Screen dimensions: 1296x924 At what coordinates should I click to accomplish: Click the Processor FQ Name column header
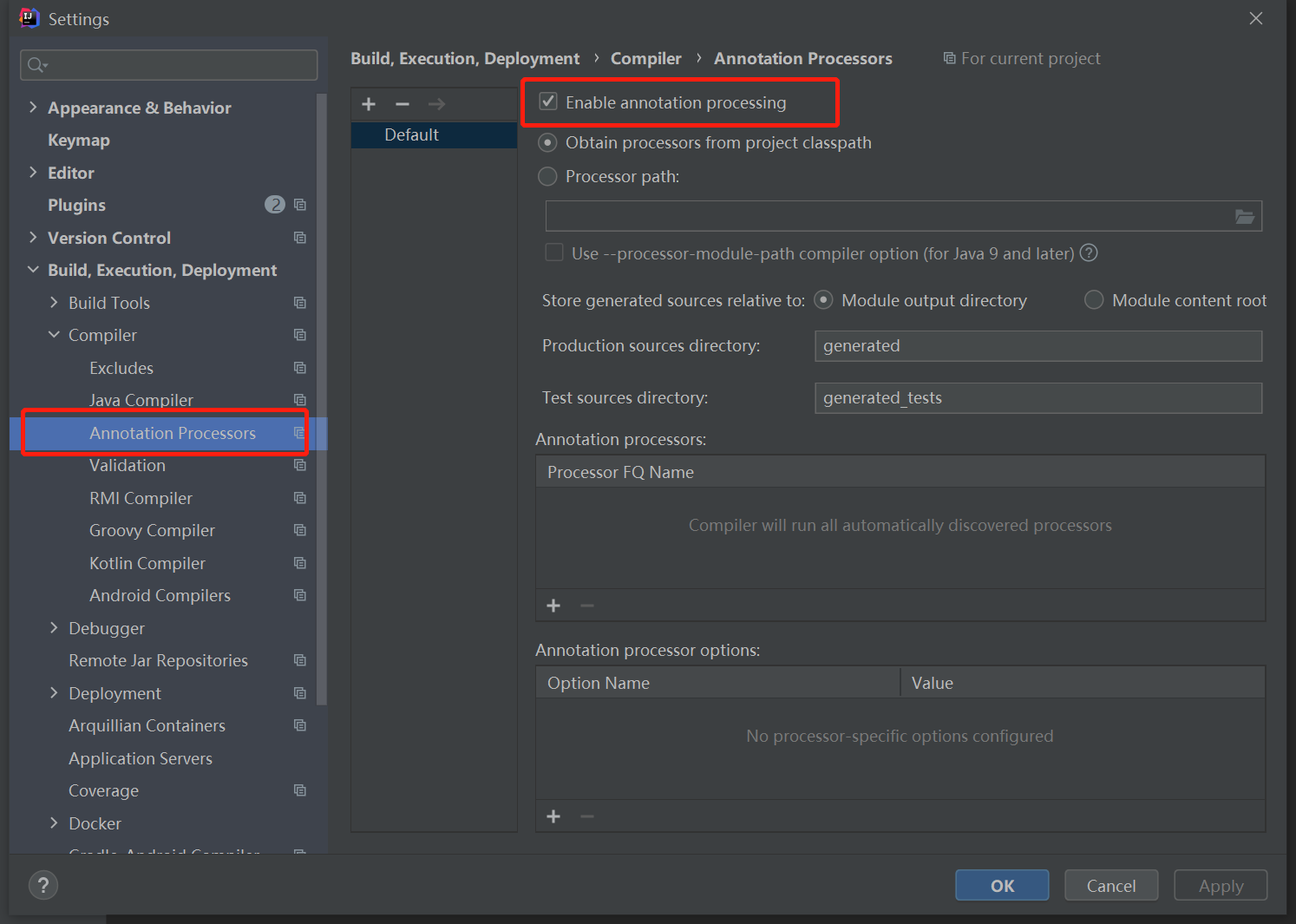pyautogui.click(x=900, y=472)
